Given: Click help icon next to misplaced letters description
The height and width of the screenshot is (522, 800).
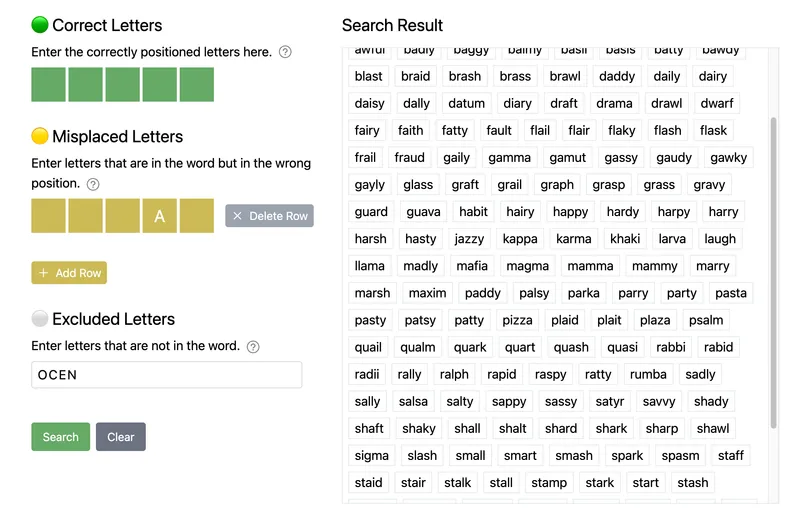Looking at the screenshot, I should tap(93, 184).
